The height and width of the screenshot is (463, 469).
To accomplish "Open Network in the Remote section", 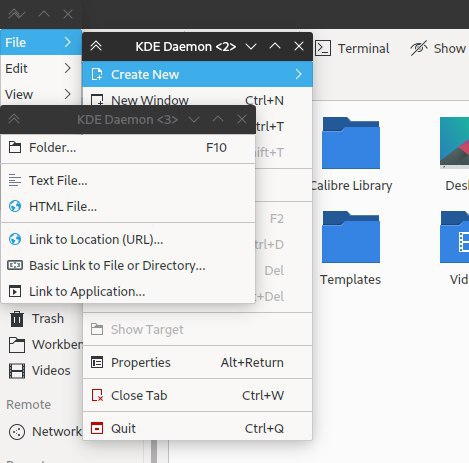I will [42, 432].
